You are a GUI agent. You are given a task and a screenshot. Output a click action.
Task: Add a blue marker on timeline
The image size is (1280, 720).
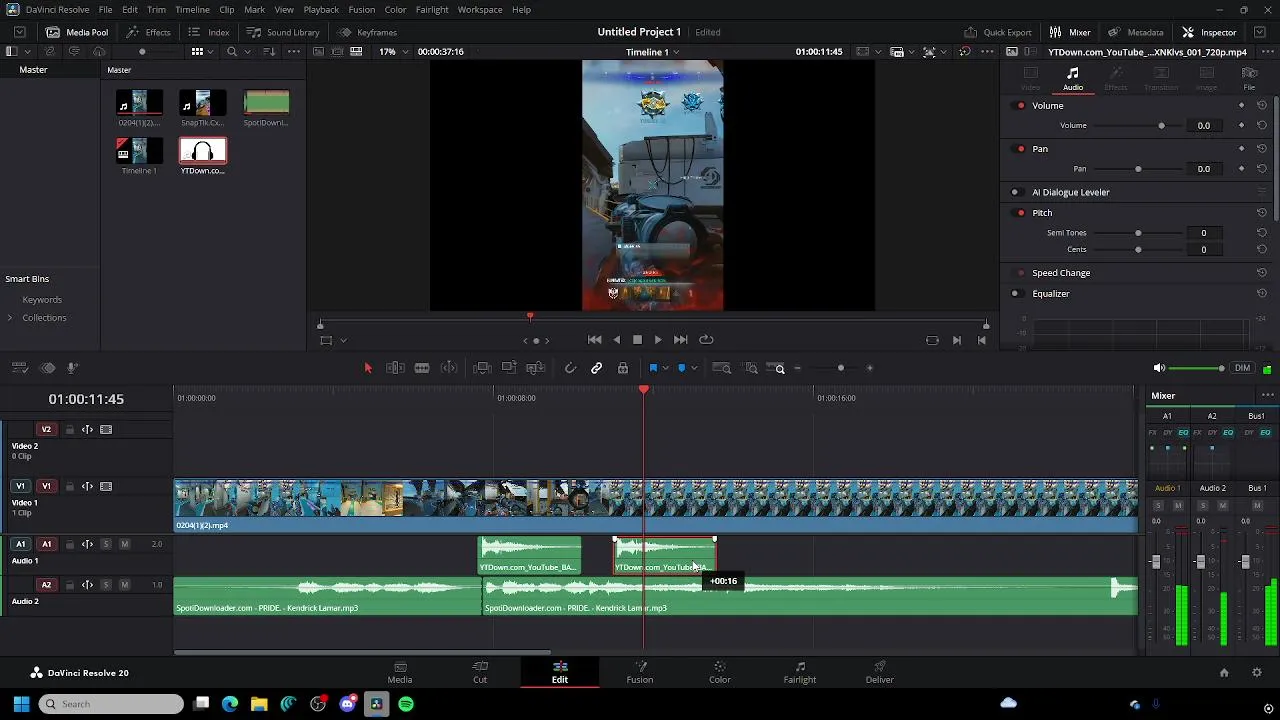pos(682,368)
